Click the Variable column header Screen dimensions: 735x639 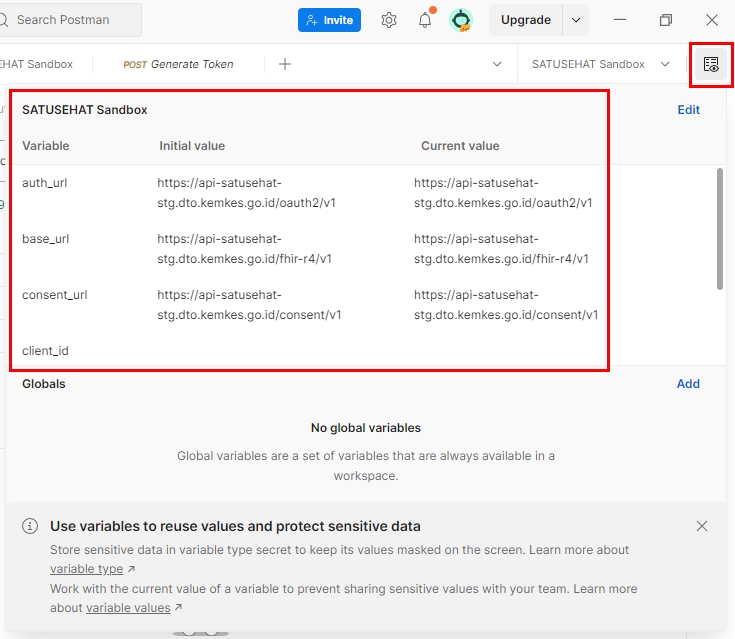[x=45, y=146]
